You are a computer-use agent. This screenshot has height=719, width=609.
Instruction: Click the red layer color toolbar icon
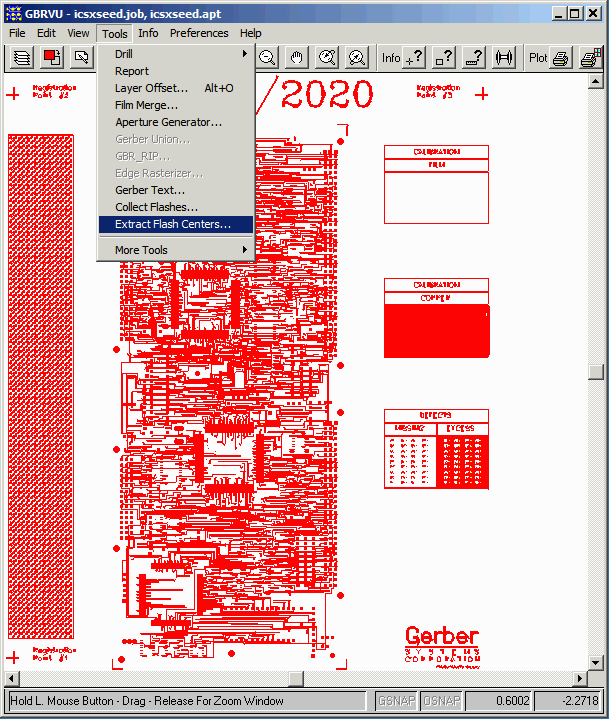coord(53,58)
